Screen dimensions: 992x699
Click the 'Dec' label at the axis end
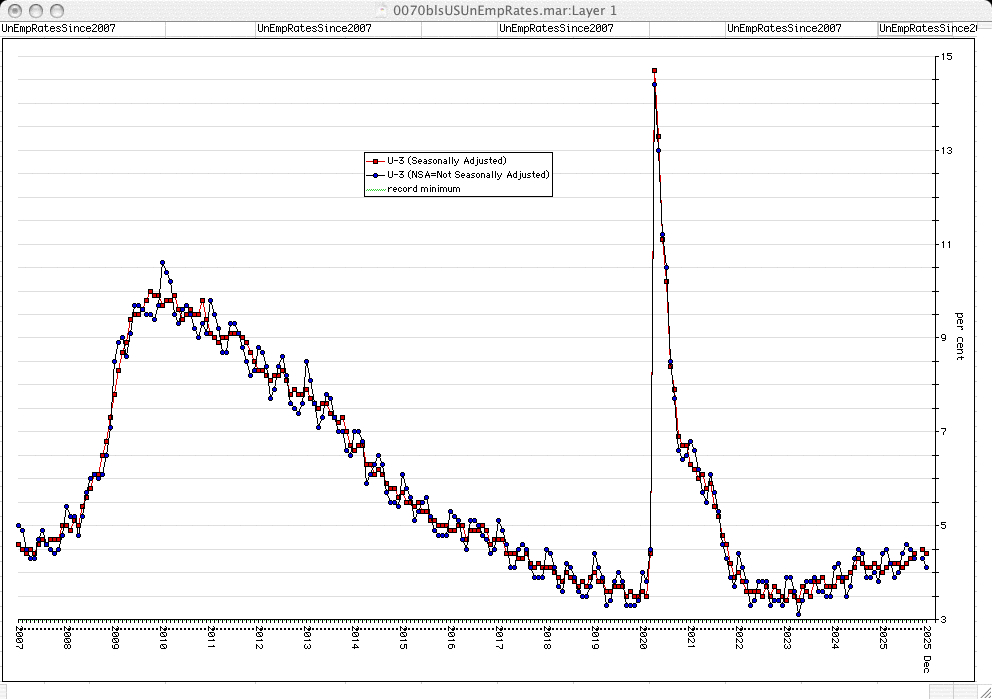(x=927, y=664)
